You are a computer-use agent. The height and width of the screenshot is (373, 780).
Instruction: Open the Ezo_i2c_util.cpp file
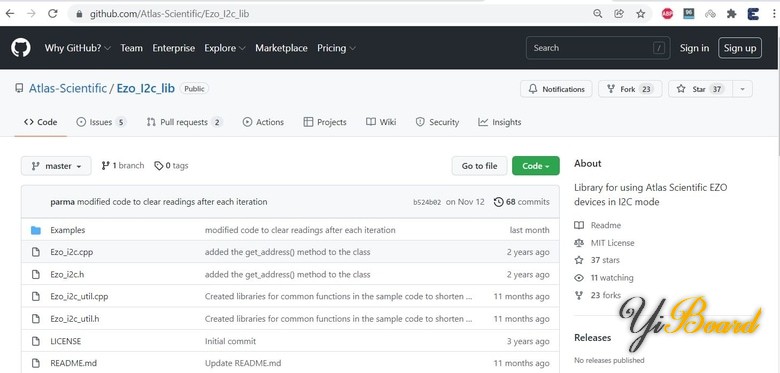coord(79,296)
